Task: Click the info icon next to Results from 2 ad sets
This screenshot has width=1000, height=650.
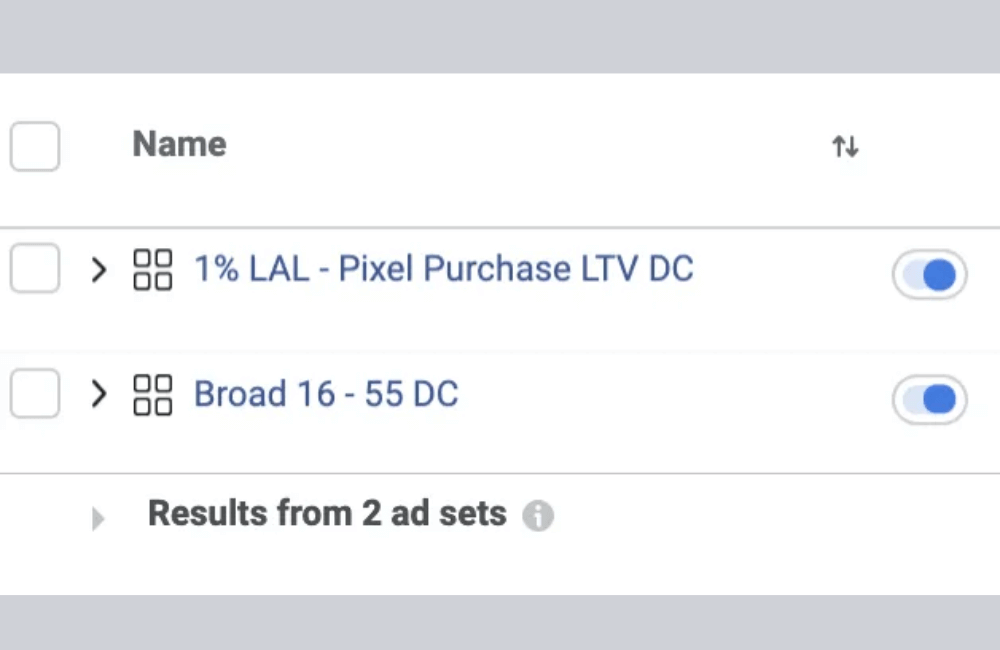Action: 538,516
